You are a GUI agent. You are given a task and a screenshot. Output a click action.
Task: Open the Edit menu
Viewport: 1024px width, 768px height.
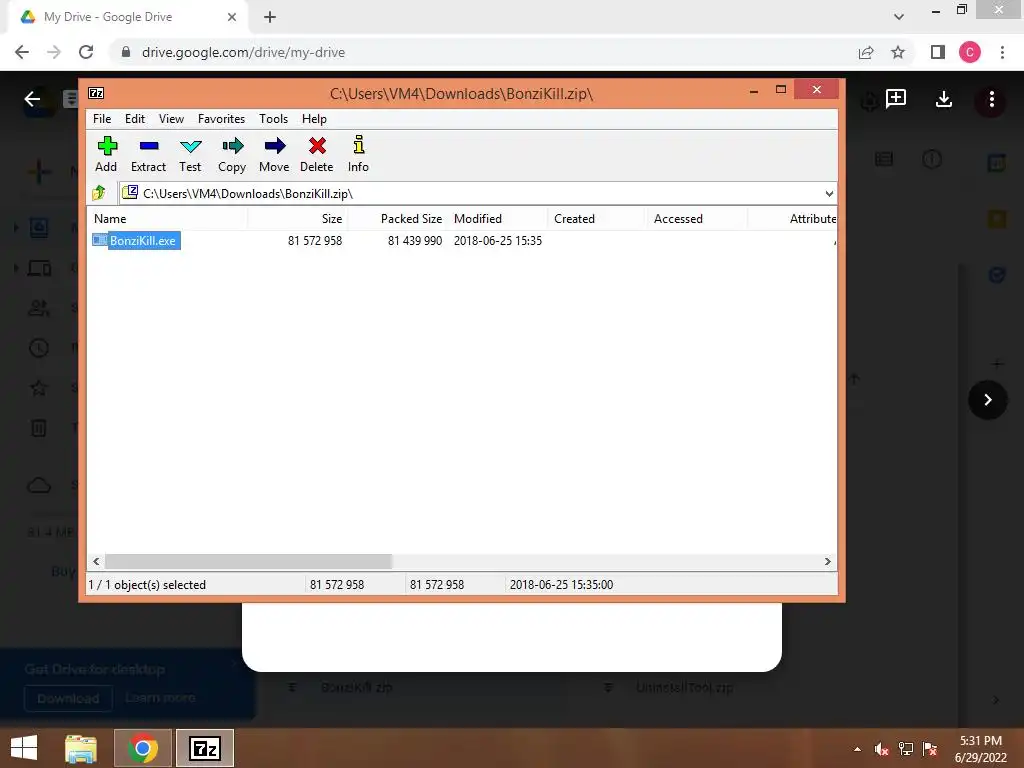pyautogui.click(x=135, y=119)
